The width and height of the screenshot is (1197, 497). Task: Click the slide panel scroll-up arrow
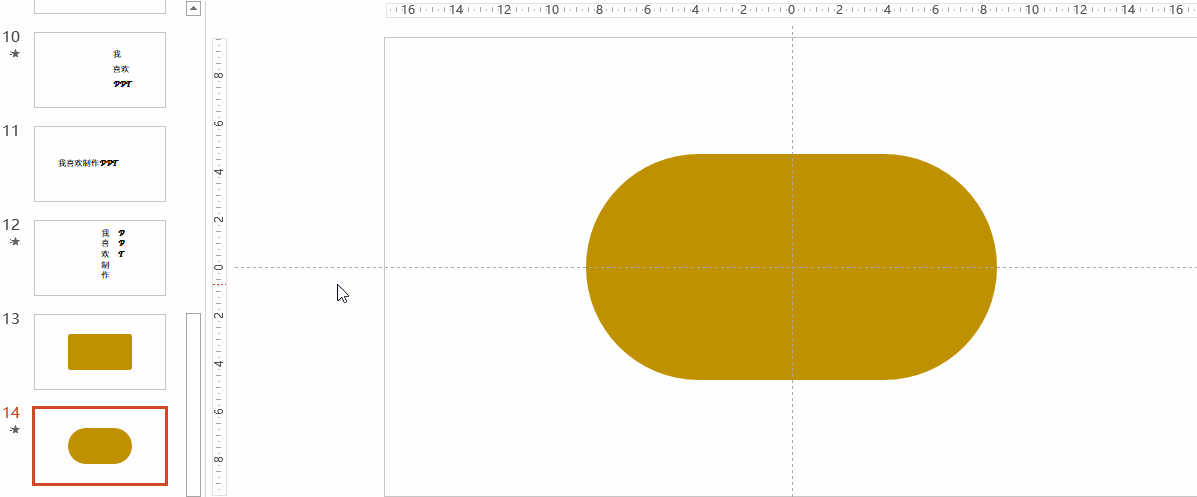(x=193, y=8)
